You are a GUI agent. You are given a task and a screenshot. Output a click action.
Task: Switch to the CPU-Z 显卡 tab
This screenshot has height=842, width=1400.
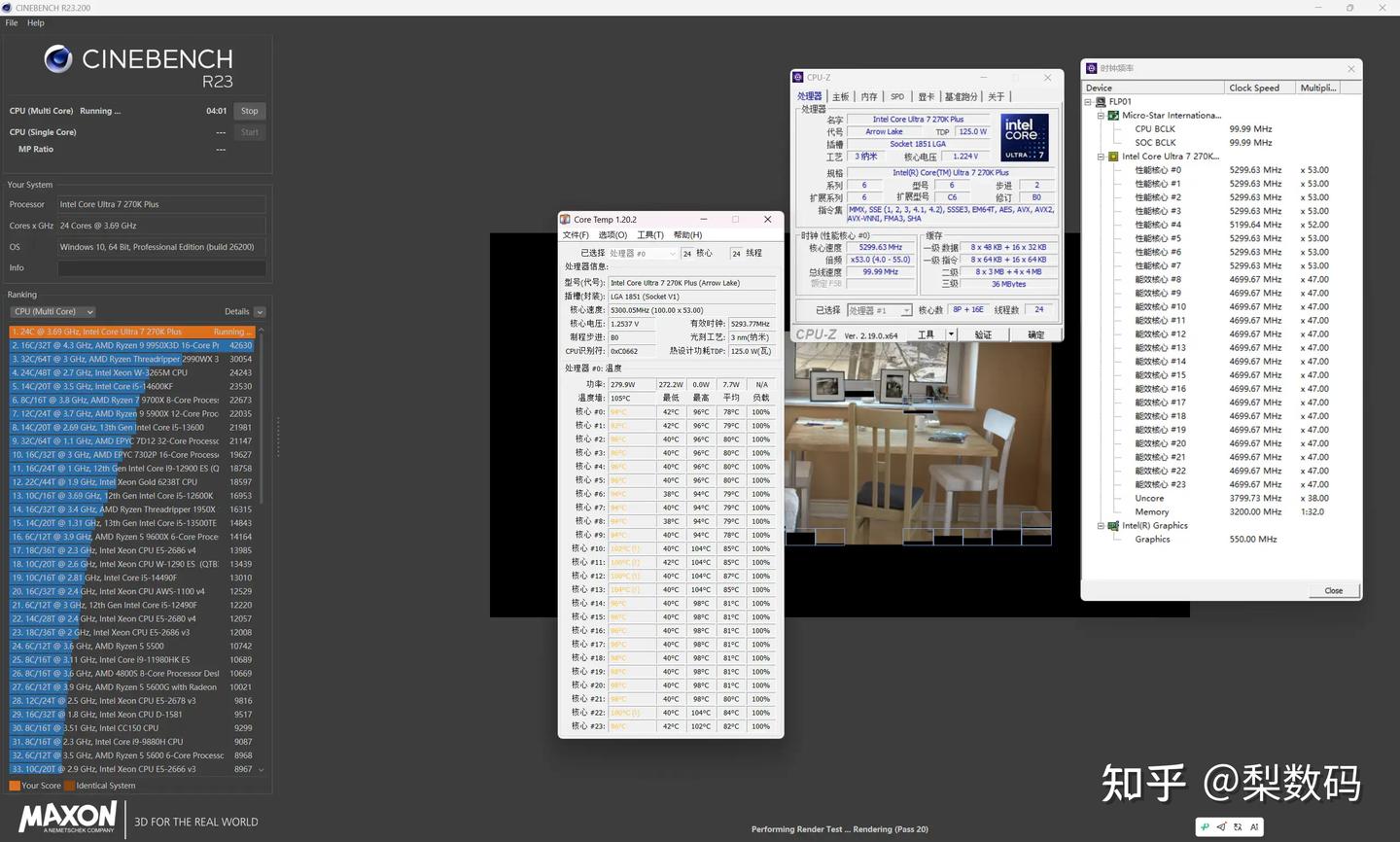[x=927, y=97]
